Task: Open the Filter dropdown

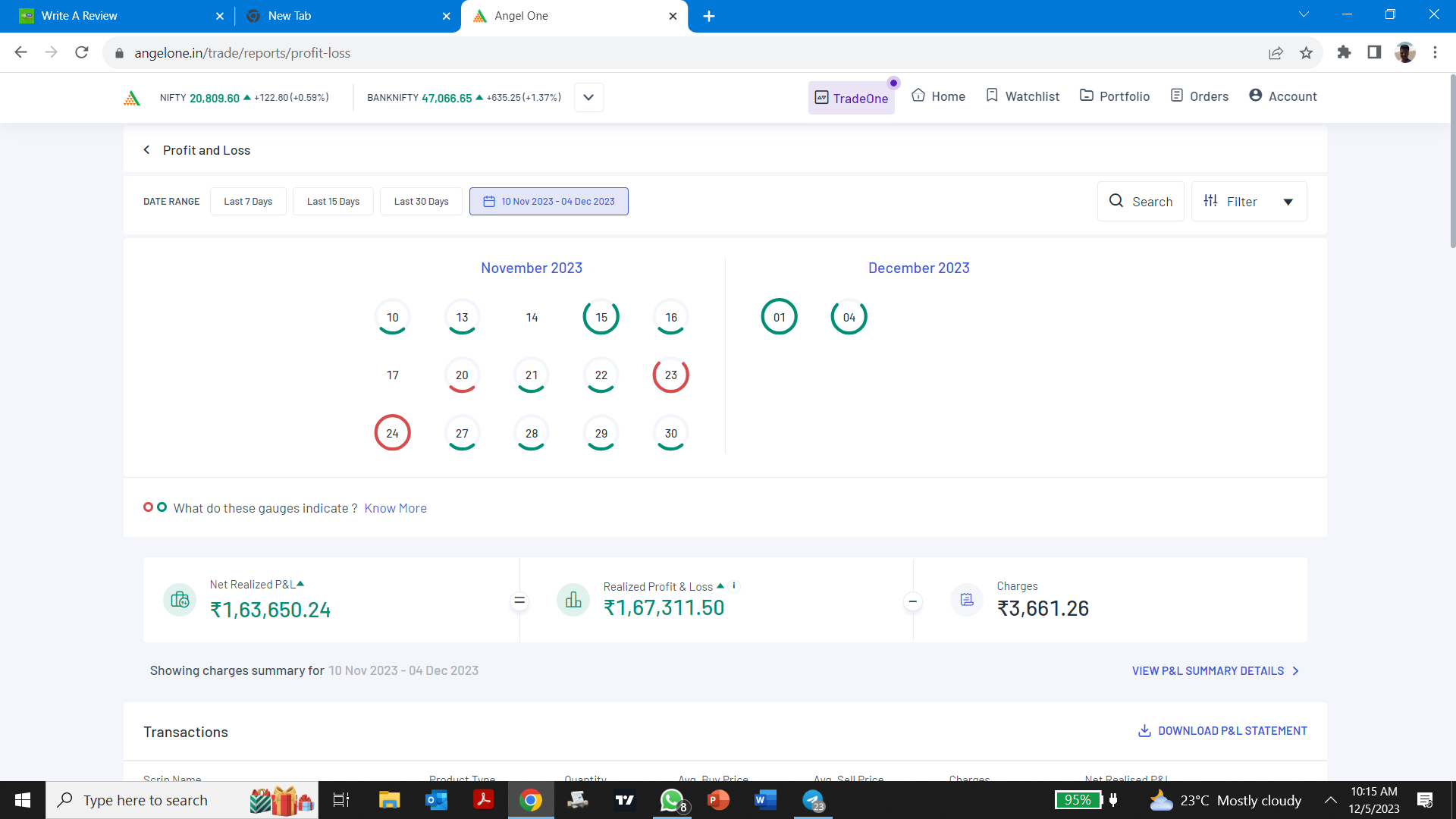Action: pos(1248,202)
